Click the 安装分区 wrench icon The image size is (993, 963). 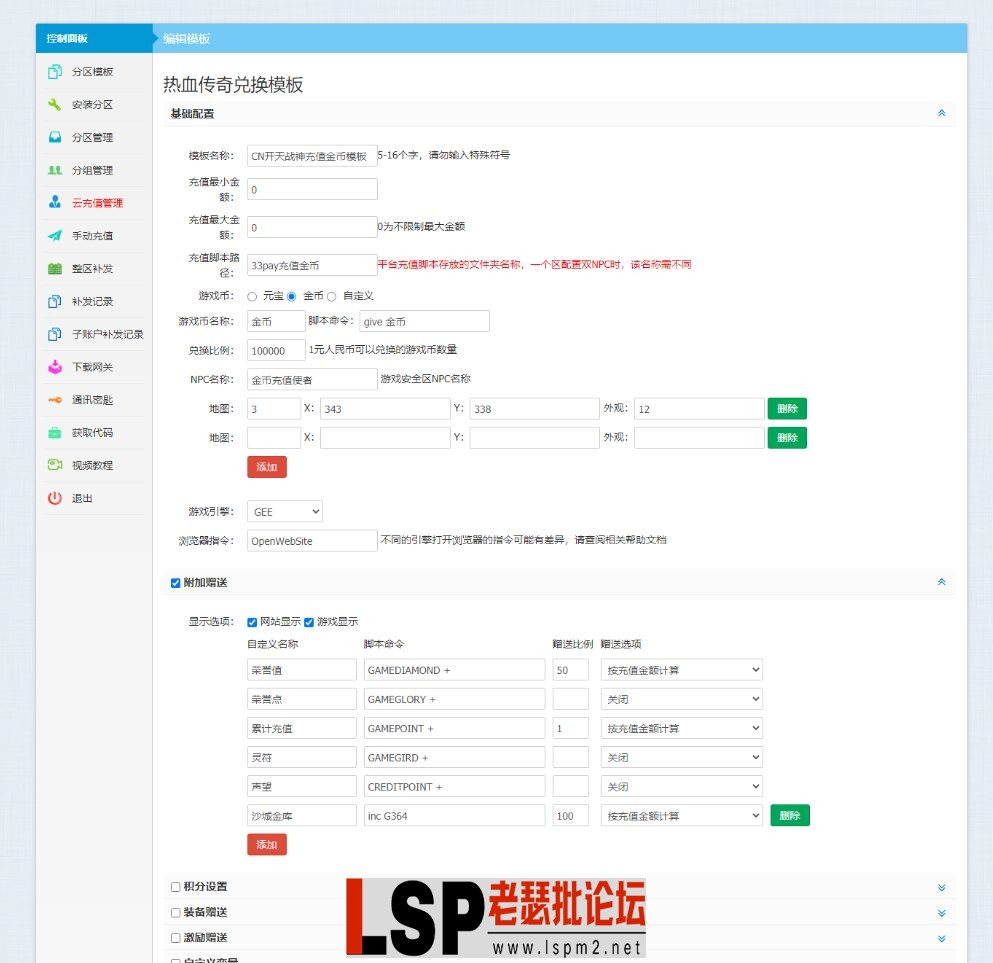[55, 104]
